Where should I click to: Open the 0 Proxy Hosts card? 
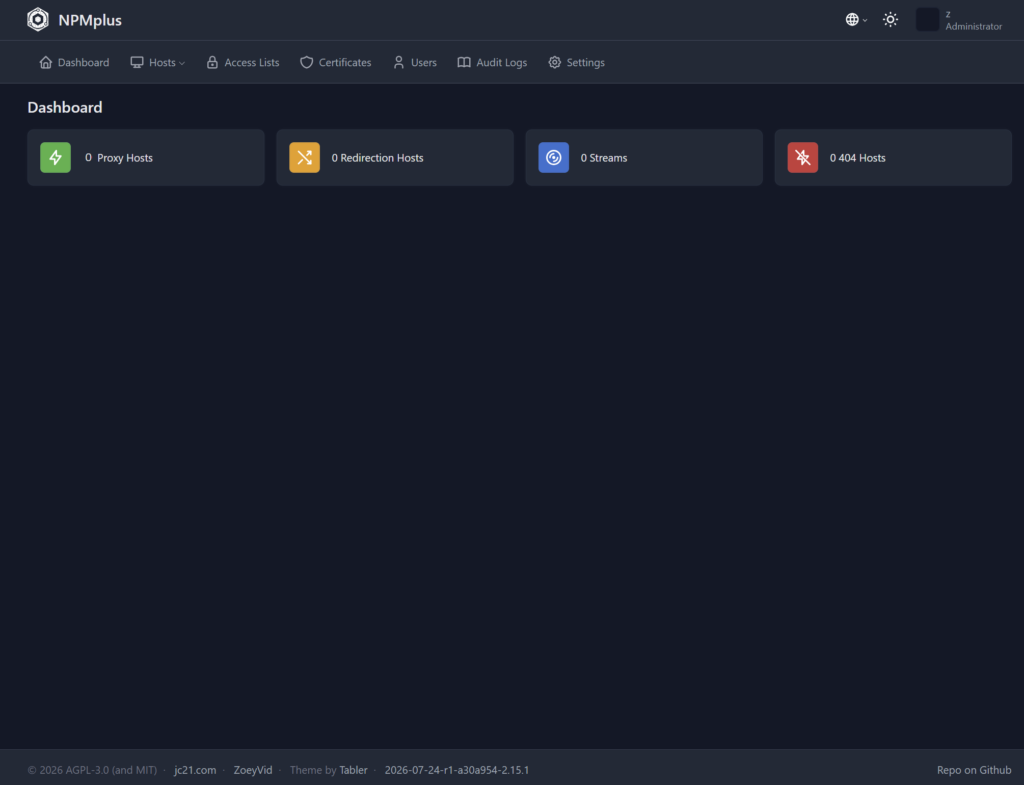(146, 157)
